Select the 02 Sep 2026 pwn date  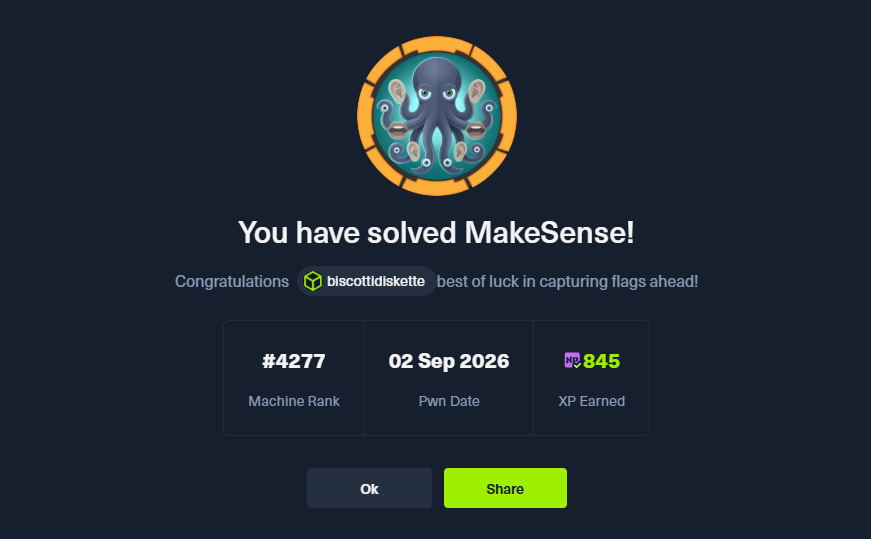tap(449, 361)
